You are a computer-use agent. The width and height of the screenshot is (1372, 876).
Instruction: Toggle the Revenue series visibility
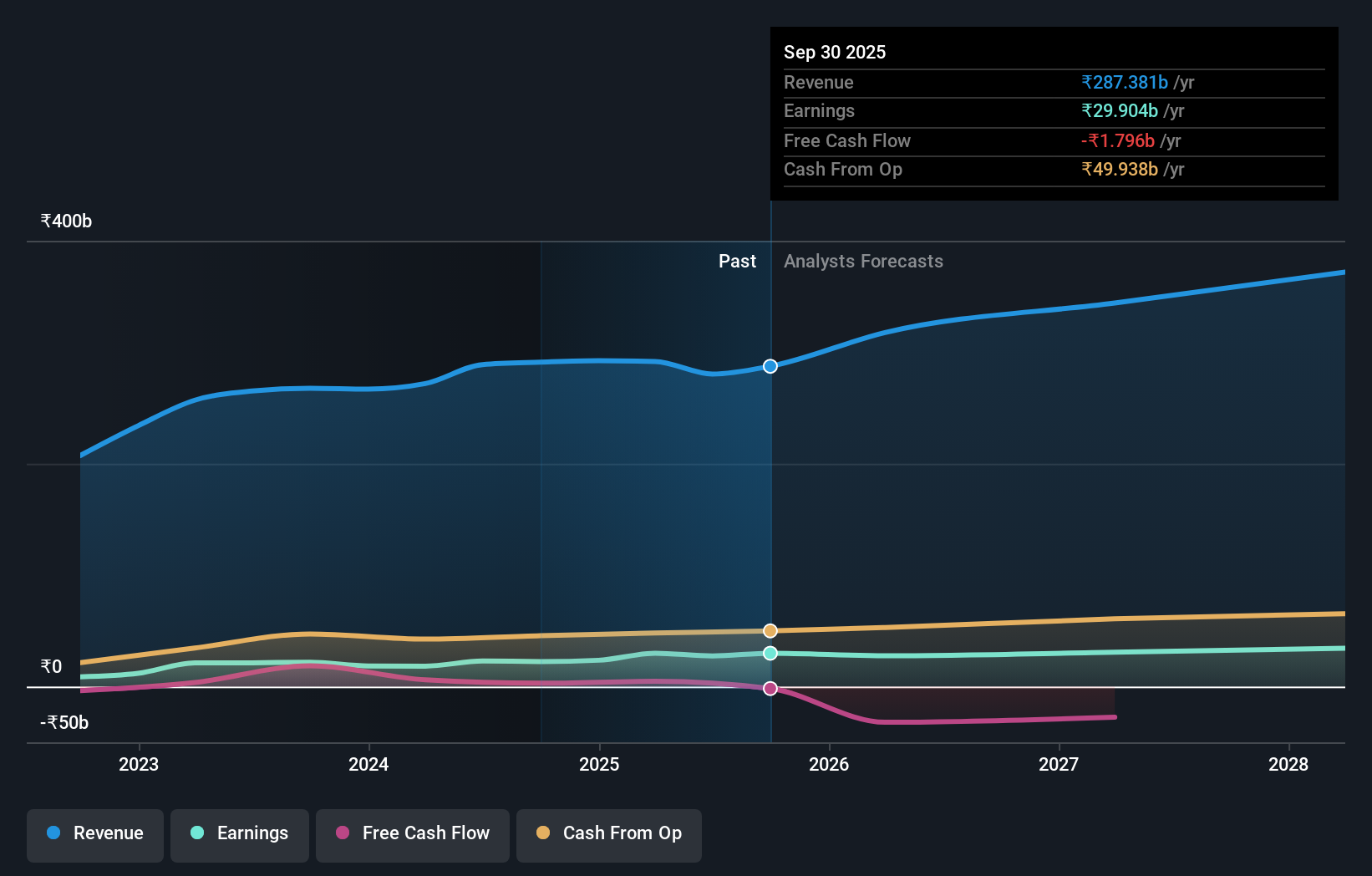(x=94, y=833)
